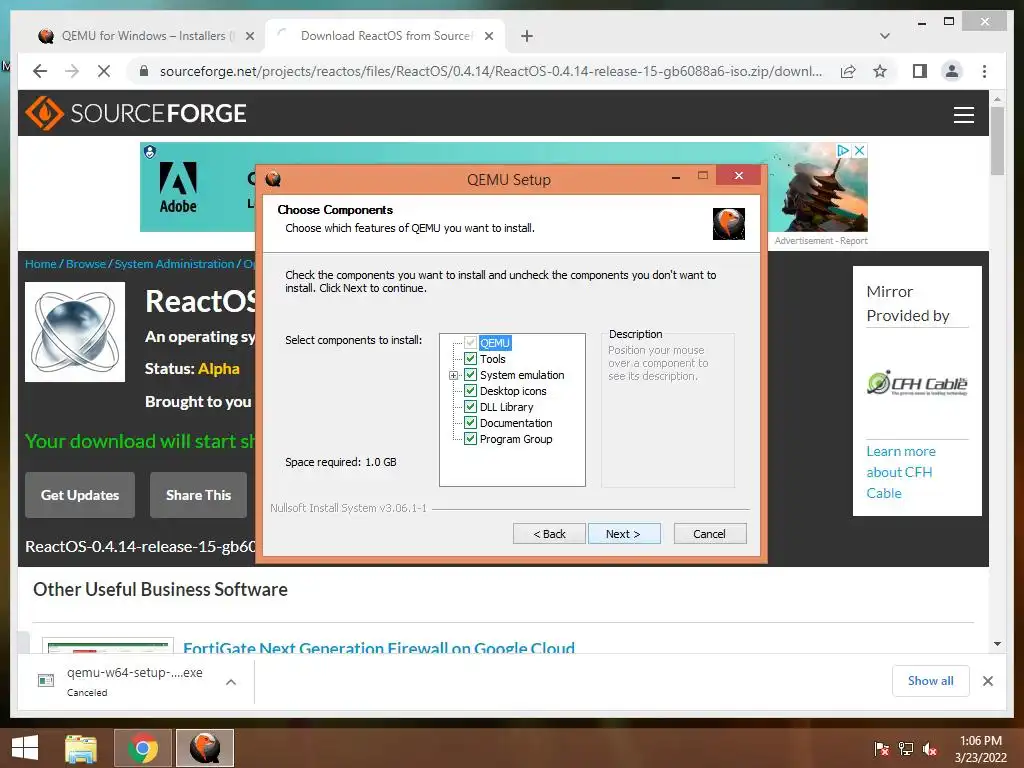The image size is (1024, 768).
Task: Click the disabled QEMU component checkbox
Action: tap(470, 342)
